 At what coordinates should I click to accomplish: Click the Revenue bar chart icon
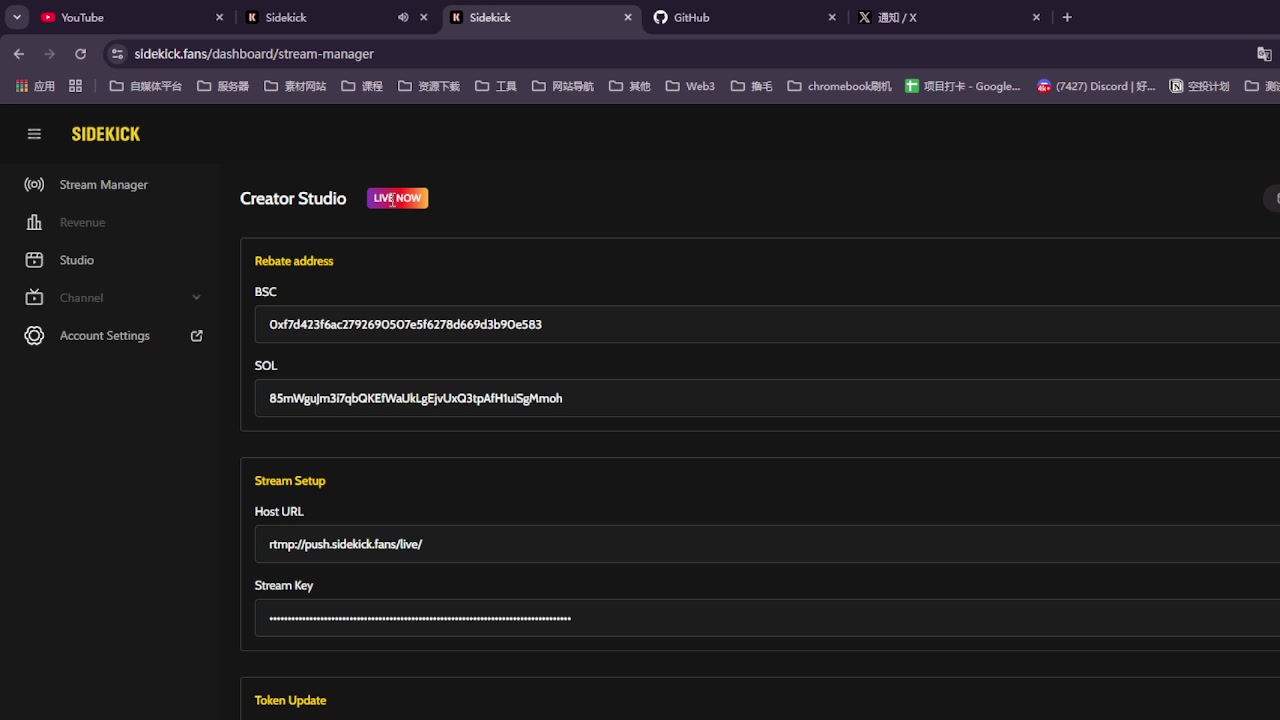(x=34, y=222)
